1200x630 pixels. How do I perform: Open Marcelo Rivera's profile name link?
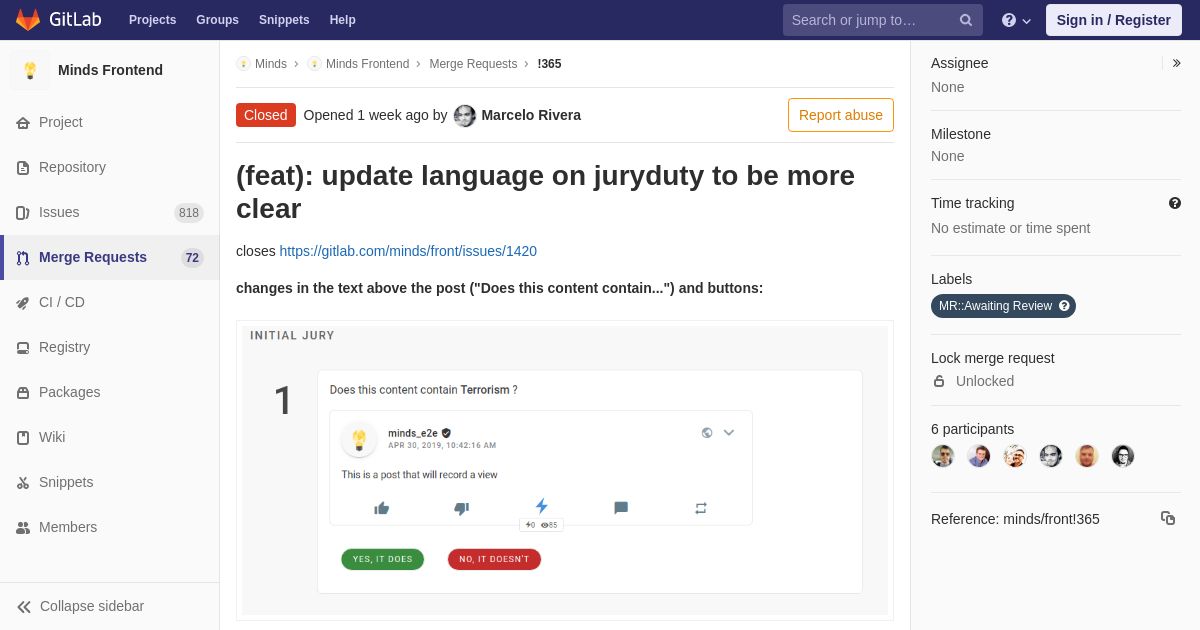[531, 115]
